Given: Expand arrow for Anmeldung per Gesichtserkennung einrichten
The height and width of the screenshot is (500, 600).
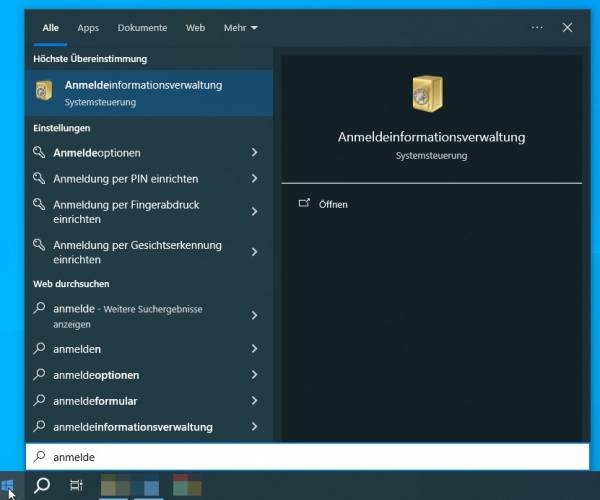Looking at the screenshot, I should 254,252.
